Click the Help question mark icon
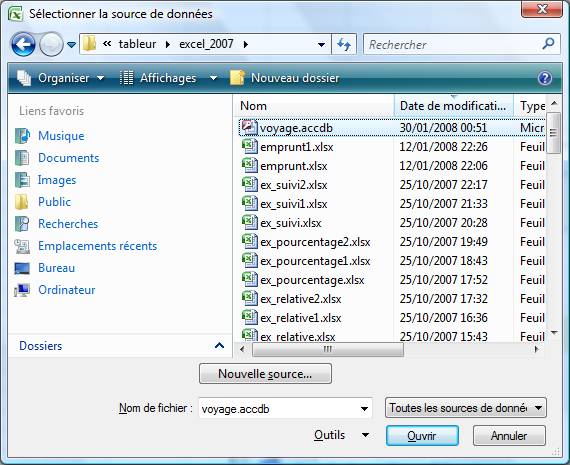 [545, 78]
